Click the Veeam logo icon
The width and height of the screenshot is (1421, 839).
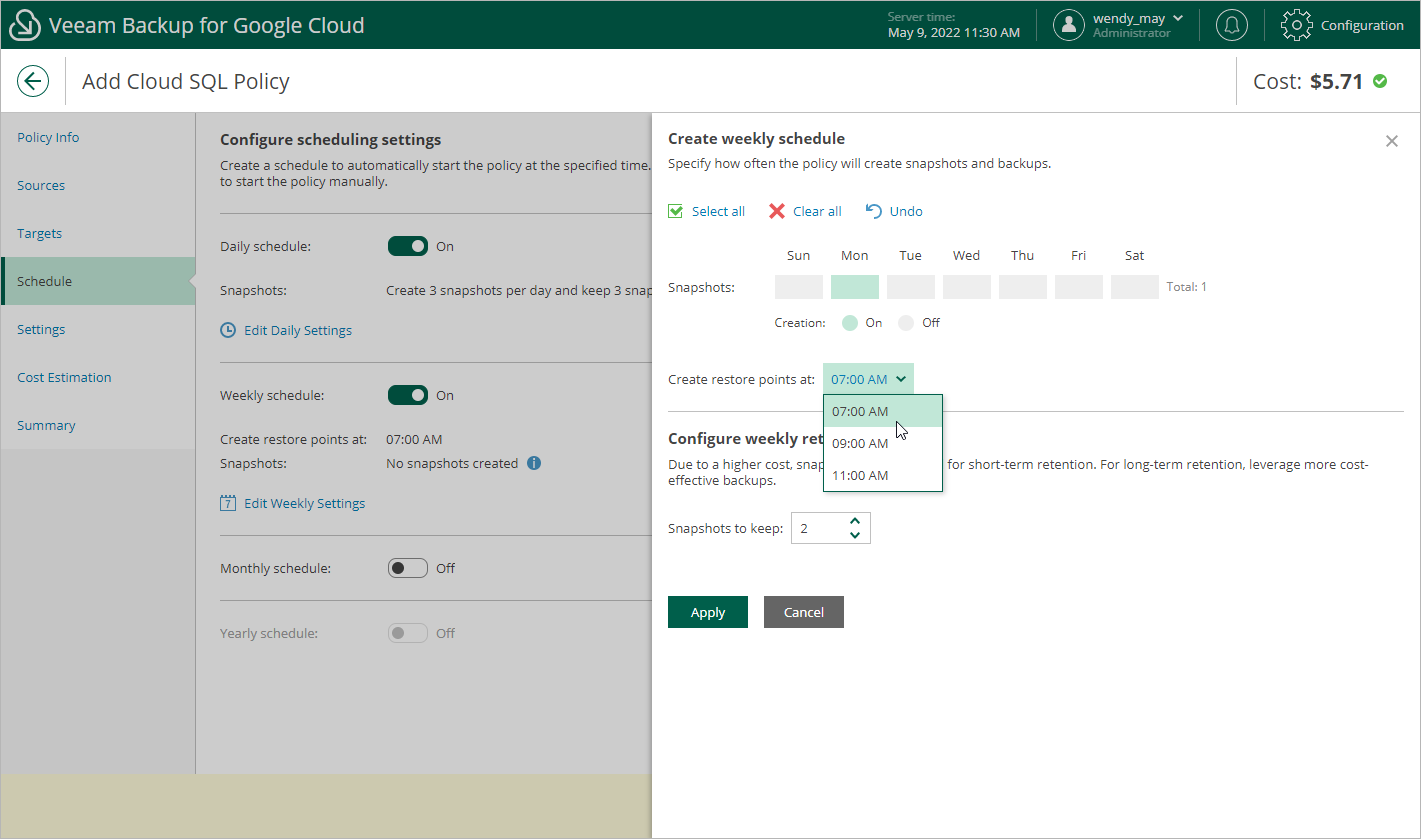click(25, 25)
